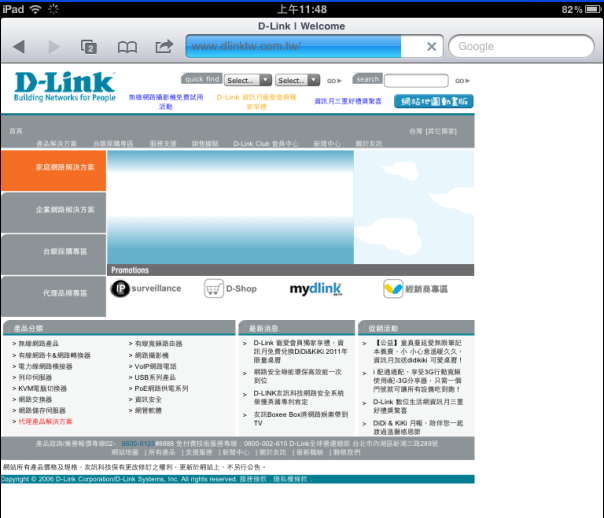This screenshot has height=518, width=604.
Task: Open red 代理產品解決方案 link
Action: (45, 422)
